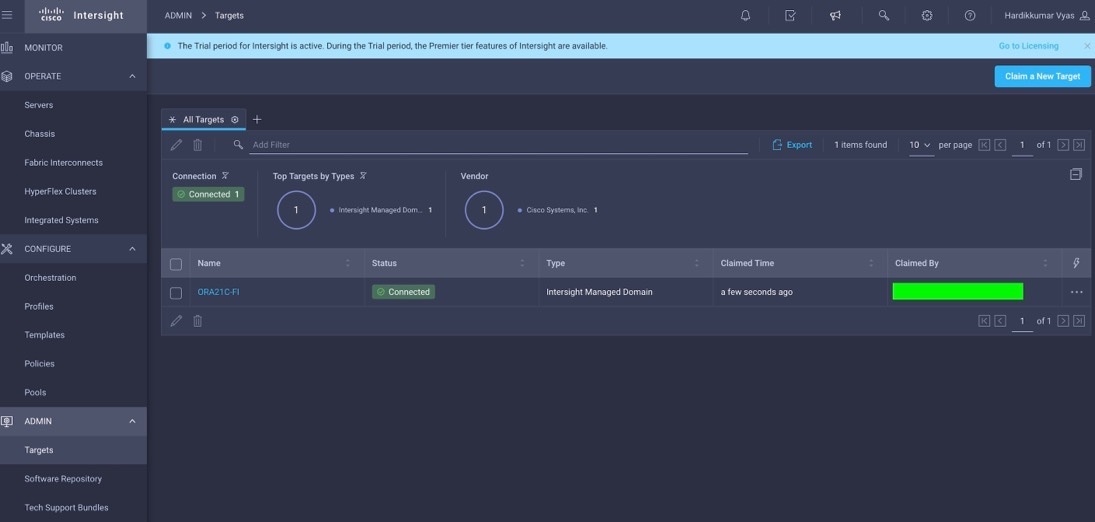Screen dimensions: 1095x522
Task: Collapse the OPERATE section chevron
Action: pos(133,76)
